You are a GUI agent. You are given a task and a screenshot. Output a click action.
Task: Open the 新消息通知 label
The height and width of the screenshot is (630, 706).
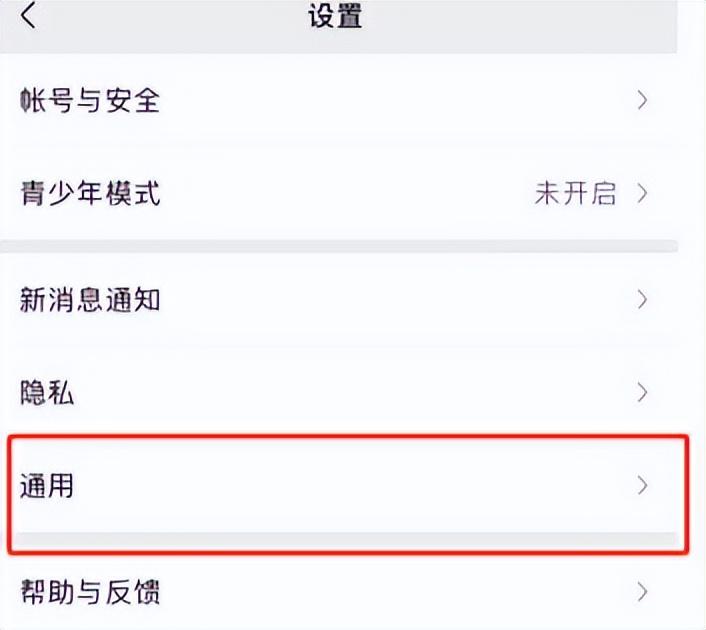click(90, 299)
